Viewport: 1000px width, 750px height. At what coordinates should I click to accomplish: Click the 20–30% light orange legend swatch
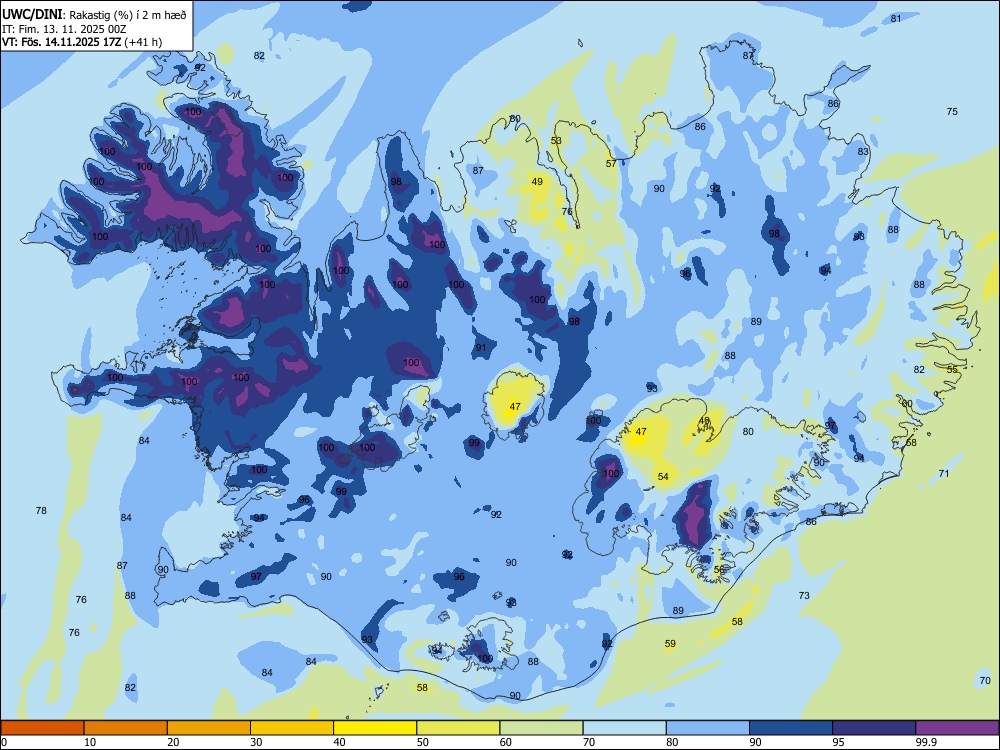209,728
